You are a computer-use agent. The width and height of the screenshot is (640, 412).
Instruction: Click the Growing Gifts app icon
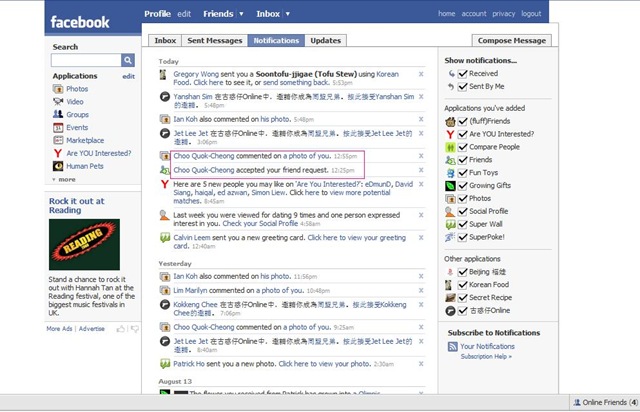(450, 185)
